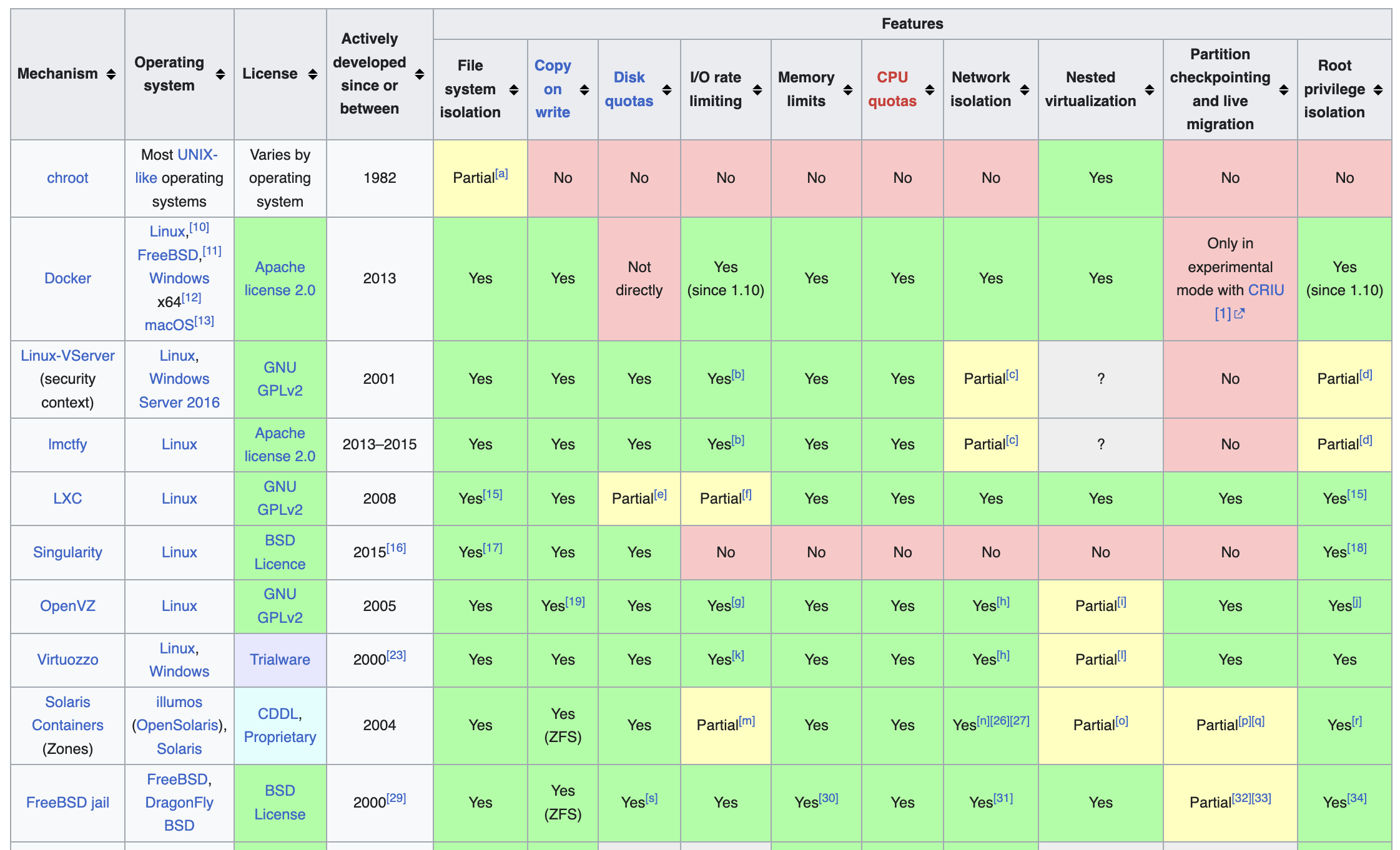Click citation [16] beside Singularity 2015
1400x850 pixels.
[x=396, y=548]
